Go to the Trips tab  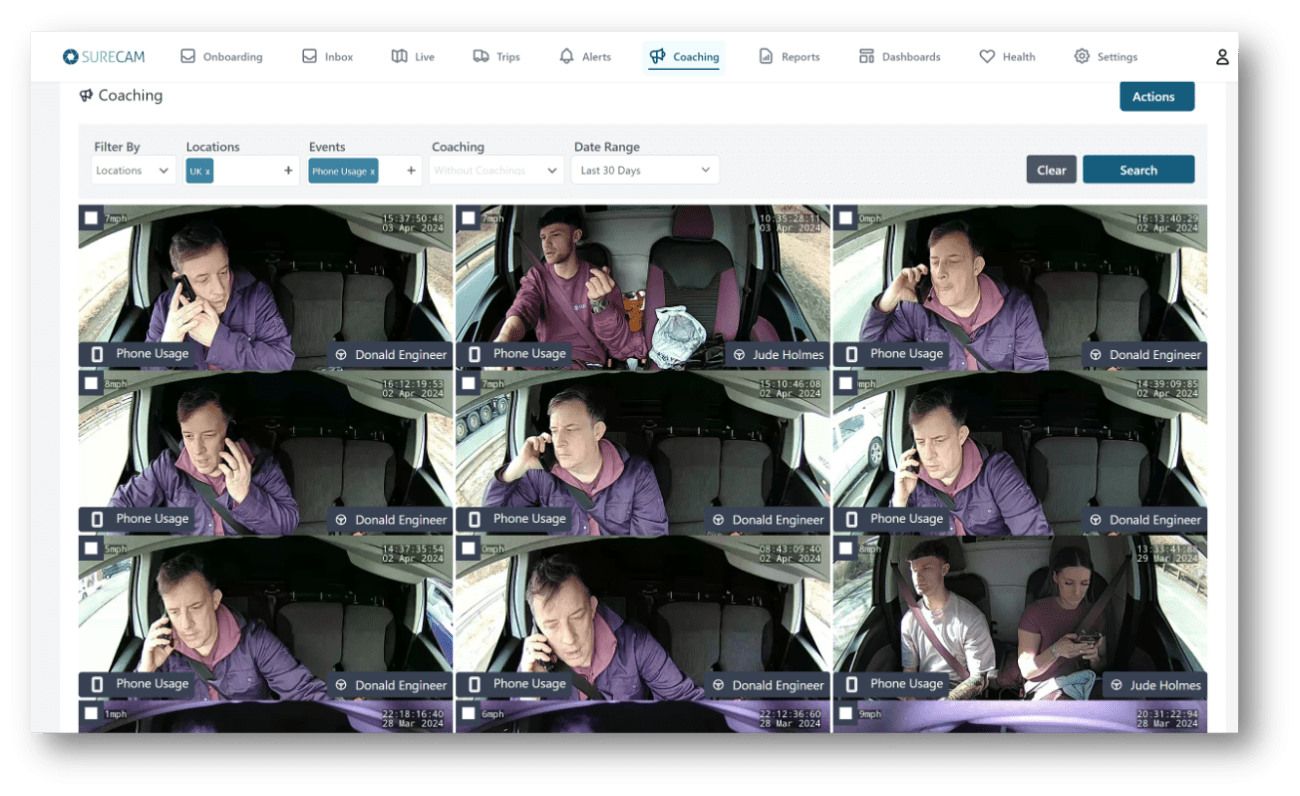click(x=497, y=57)
